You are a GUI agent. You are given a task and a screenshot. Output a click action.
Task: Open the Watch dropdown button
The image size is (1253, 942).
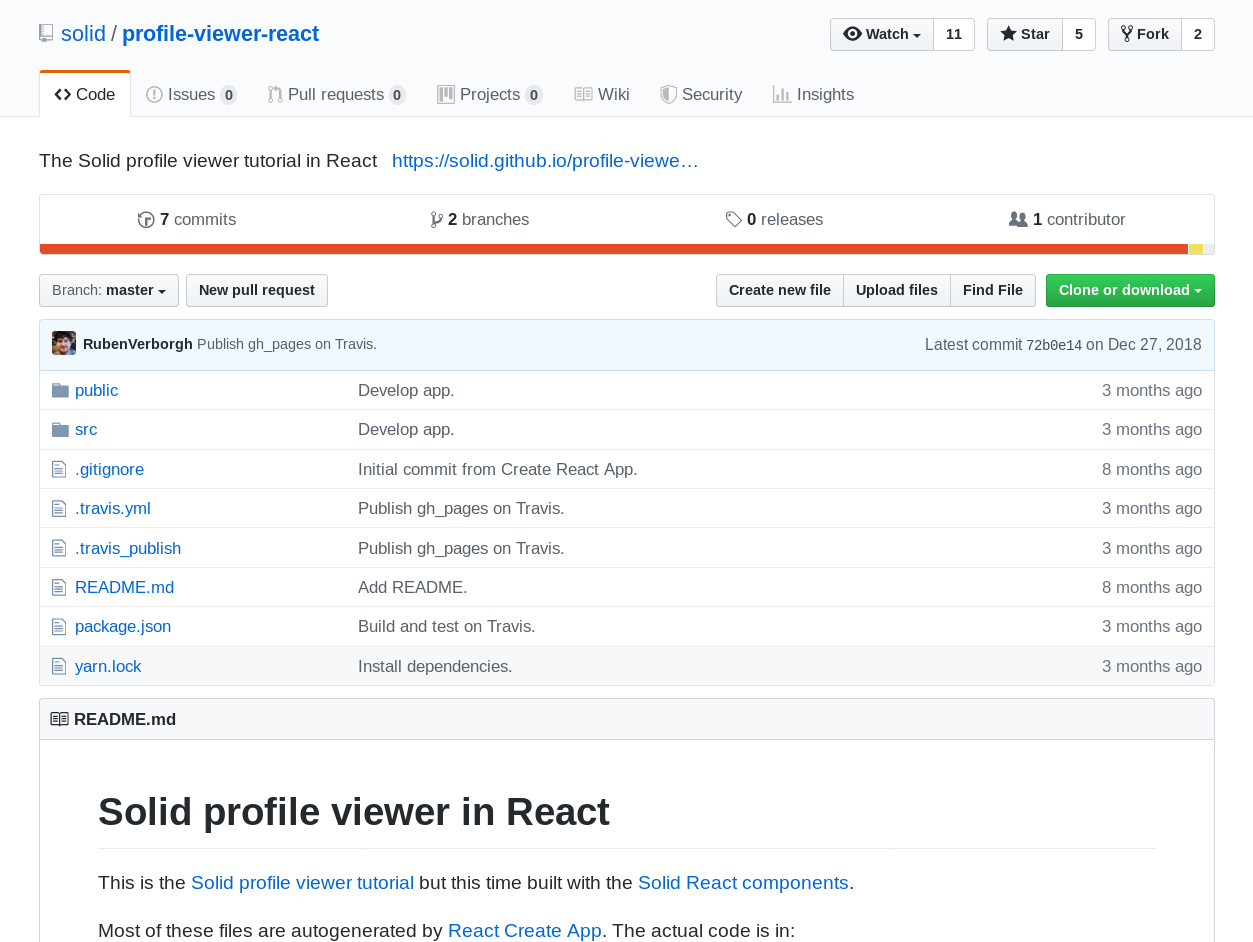point(882,34)
